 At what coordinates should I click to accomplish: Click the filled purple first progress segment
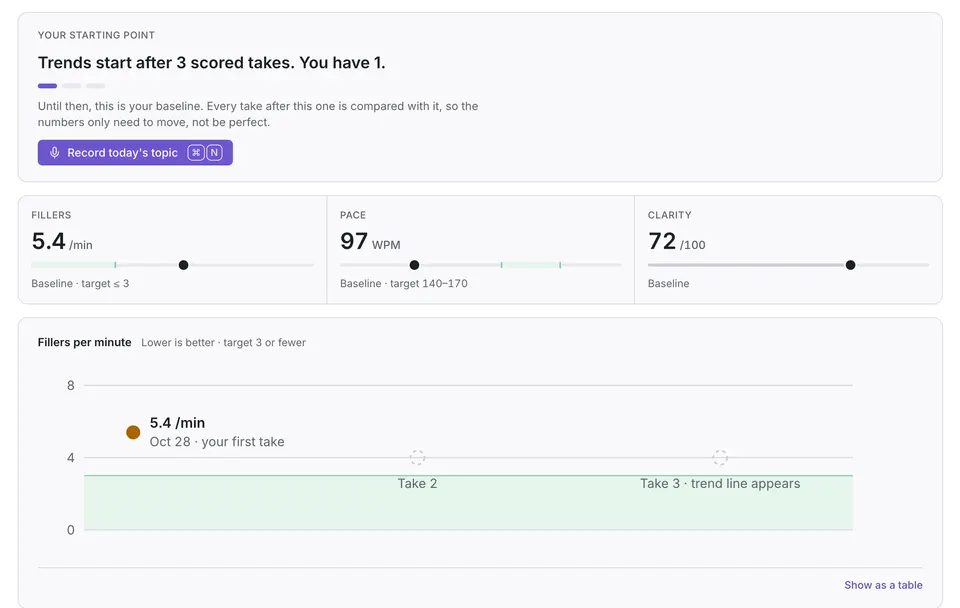click(x=47, y=86)
